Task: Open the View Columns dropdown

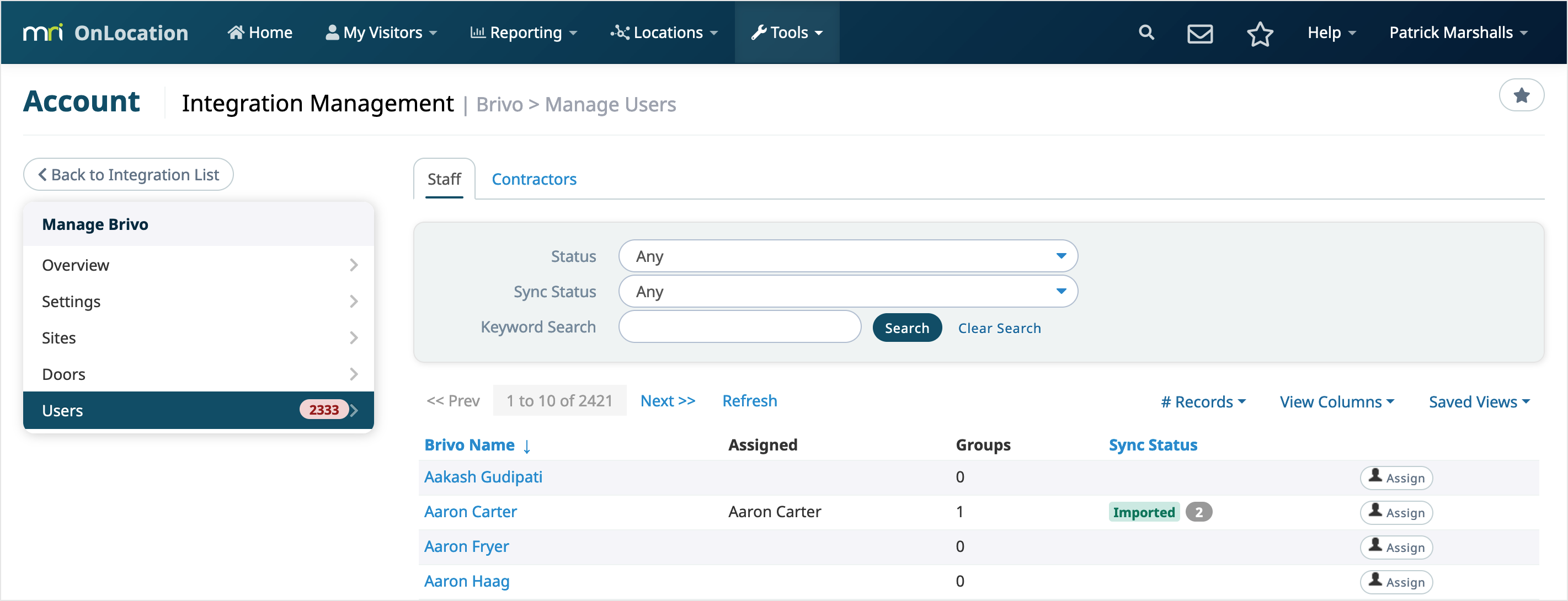Action: pos(1337,401)
